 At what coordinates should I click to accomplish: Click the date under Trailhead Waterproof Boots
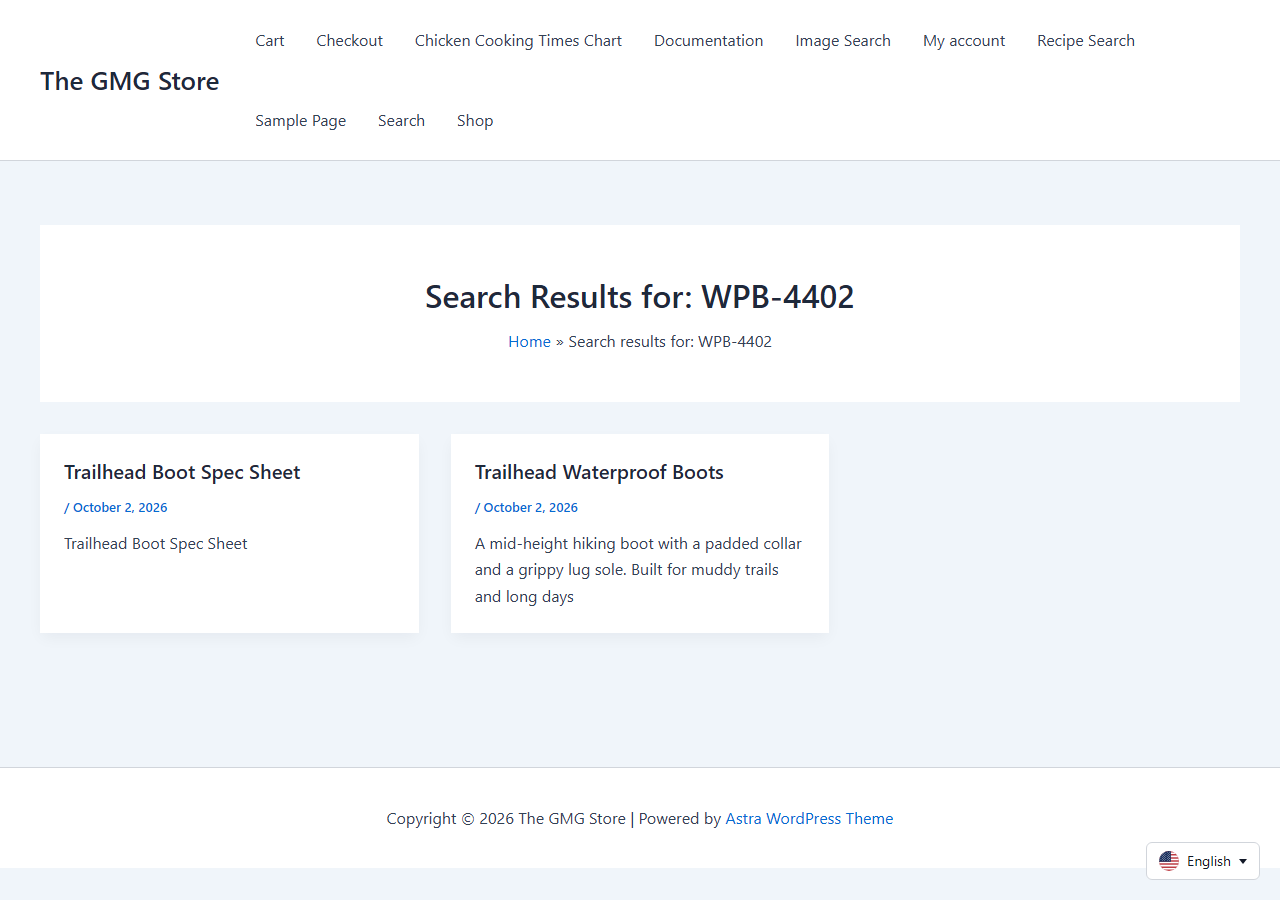pos(530,508)
